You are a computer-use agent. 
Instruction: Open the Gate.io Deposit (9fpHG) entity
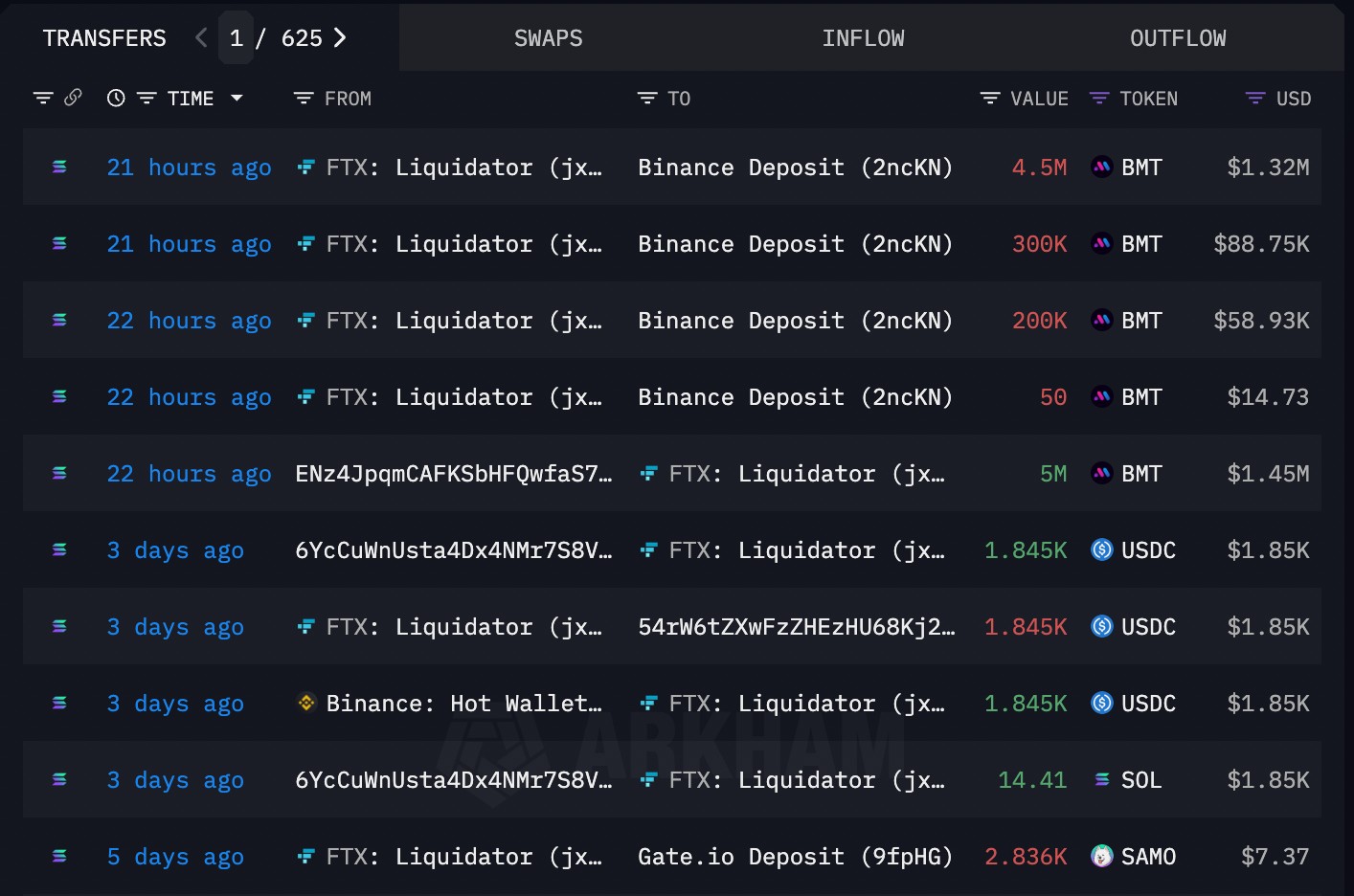pyautogui.click(x=796, y=857)
